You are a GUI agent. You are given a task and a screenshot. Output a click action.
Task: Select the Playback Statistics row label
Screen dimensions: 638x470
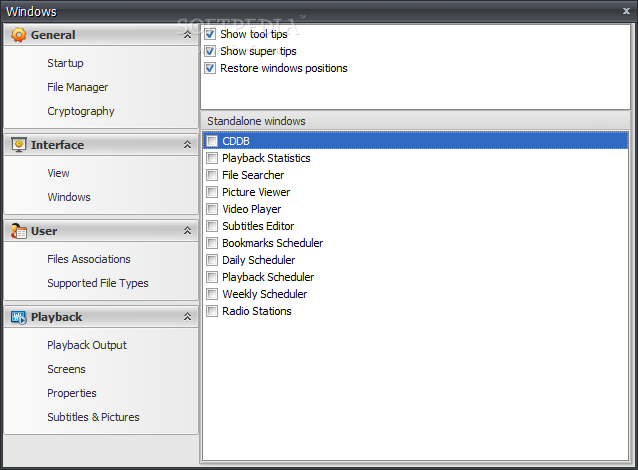pos(266,158)
